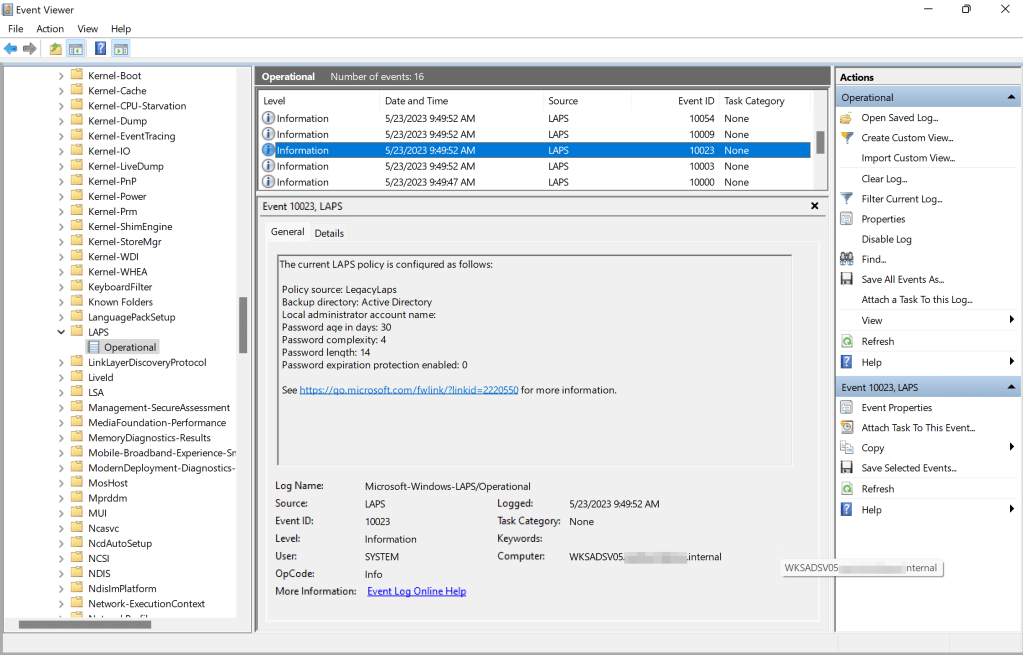Viewport: 1023px width, 655px height.
Task: Collapse the Operational section in the Actions pane
Action: pos(1012,98)
